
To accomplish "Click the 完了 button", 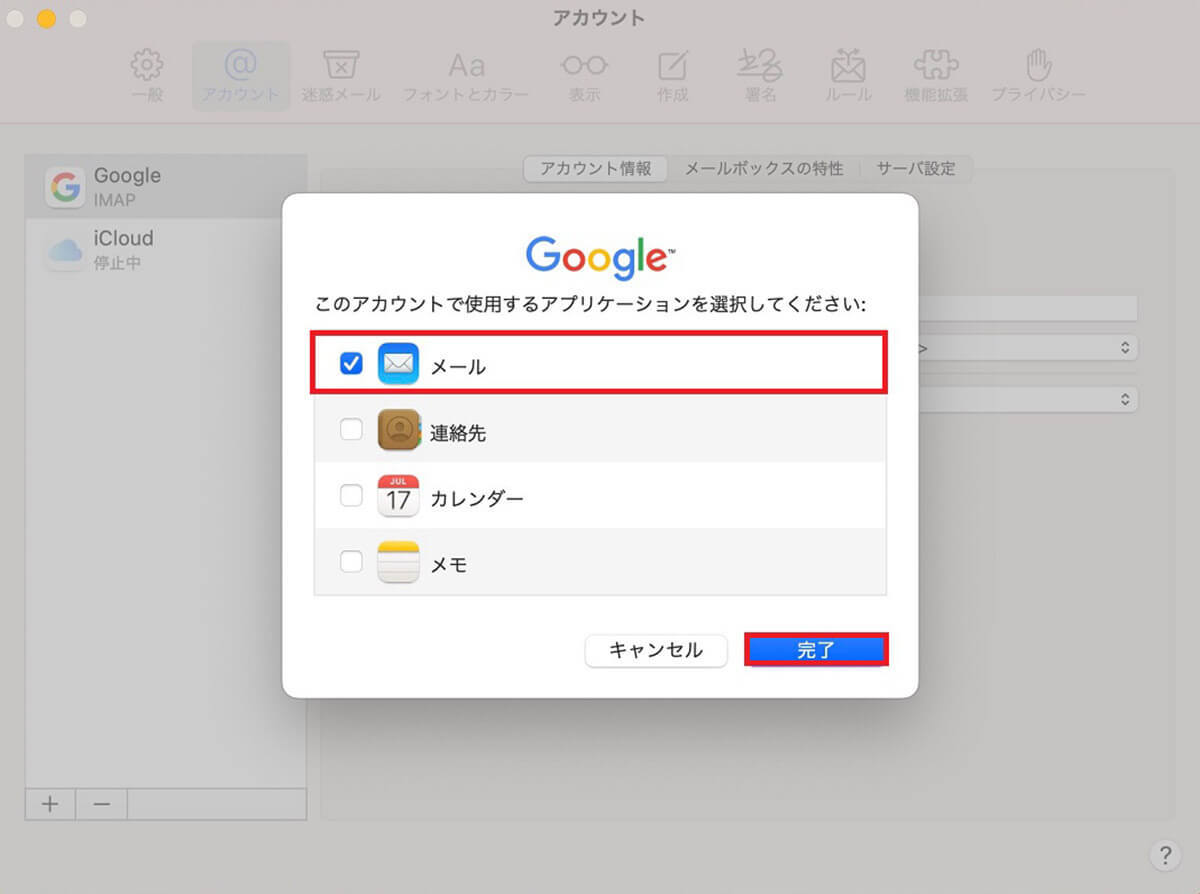I will coord(816,650).
